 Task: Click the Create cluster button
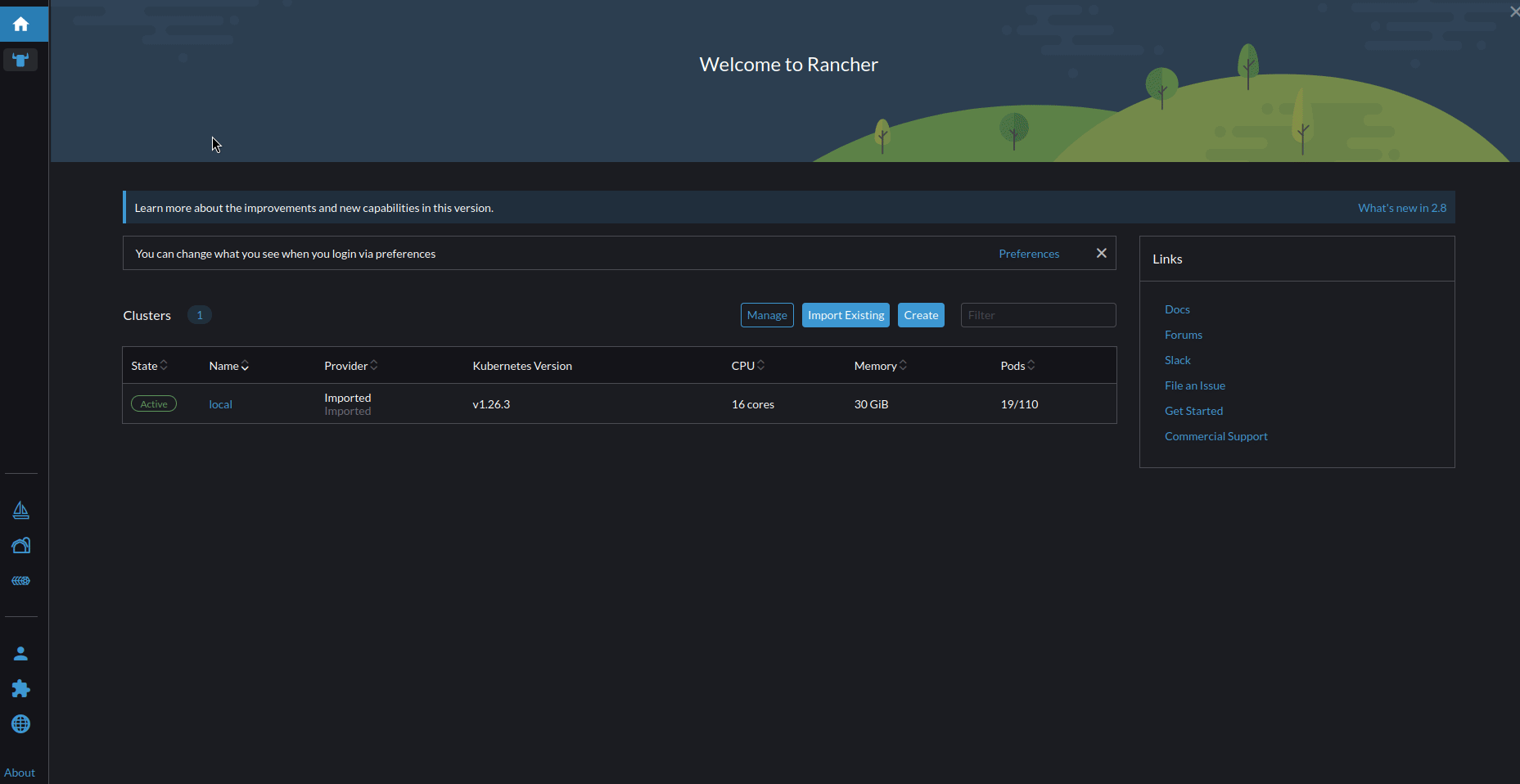(920, 314)
